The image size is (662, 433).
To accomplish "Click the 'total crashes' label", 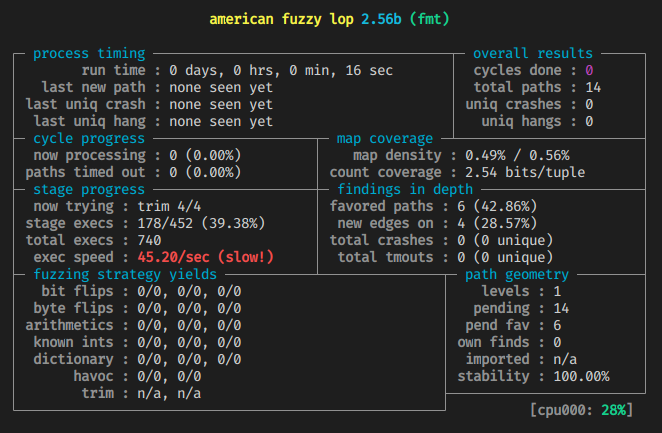I will click(381, 240).
